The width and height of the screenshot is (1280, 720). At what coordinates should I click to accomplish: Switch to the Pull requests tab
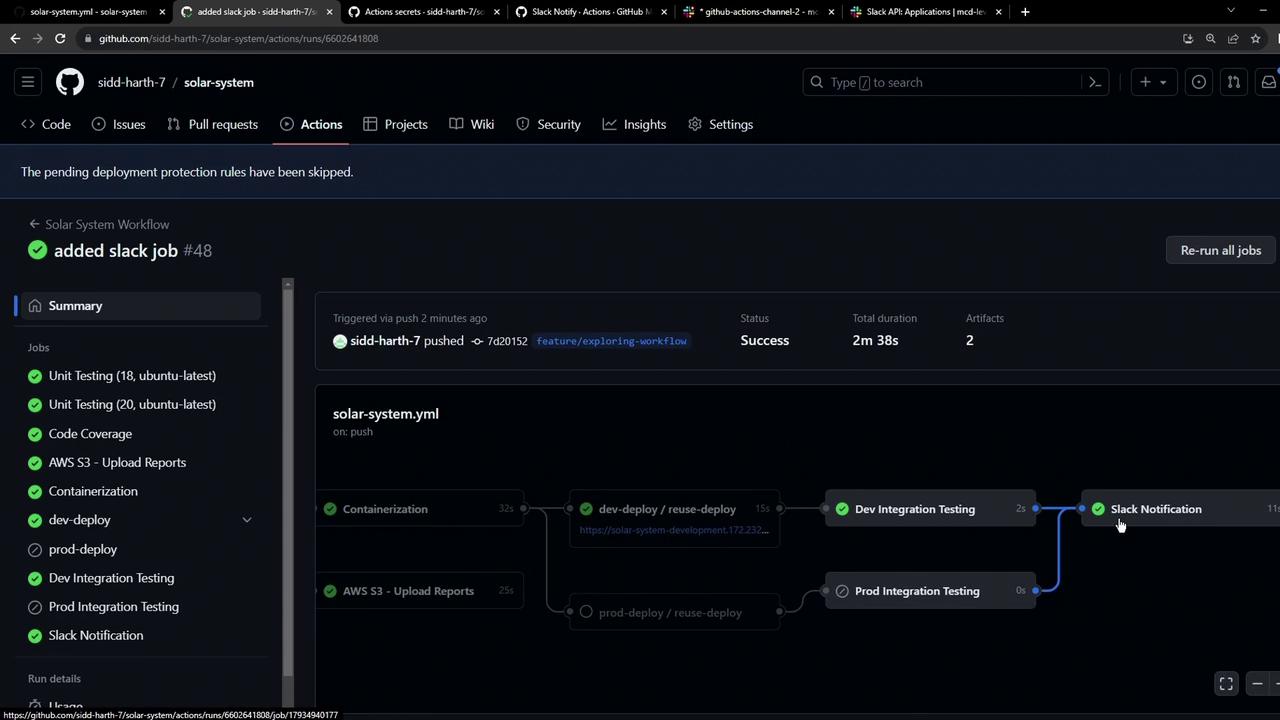212,124
